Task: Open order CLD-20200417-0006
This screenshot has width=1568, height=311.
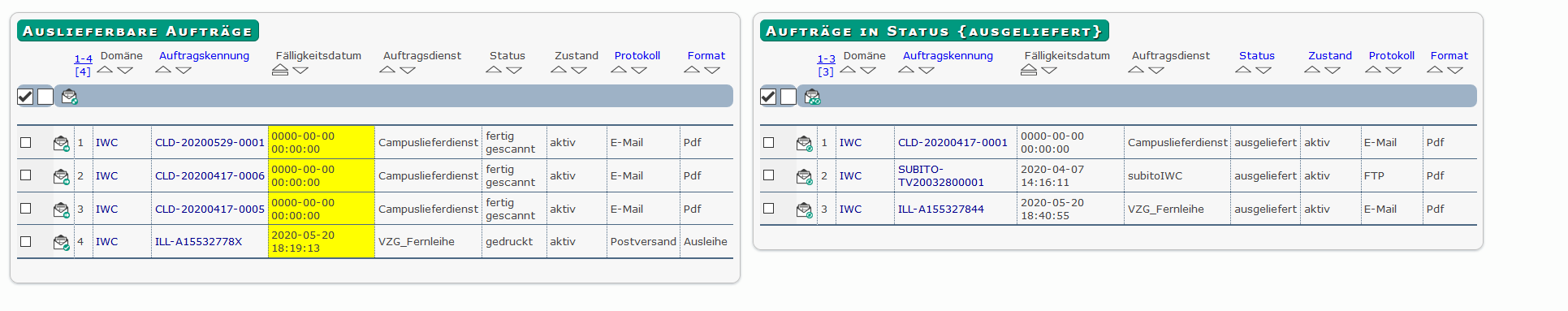Action: coord(209,175)
